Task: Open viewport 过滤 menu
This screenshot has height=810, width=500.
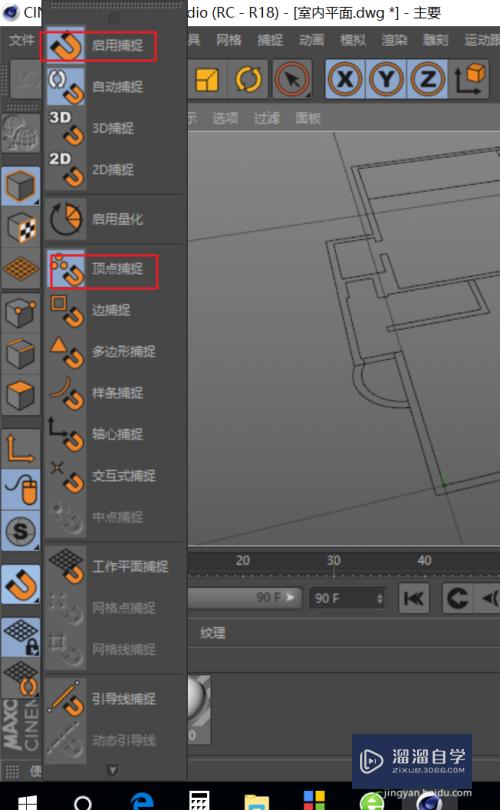Action: (x=267, y=118)
